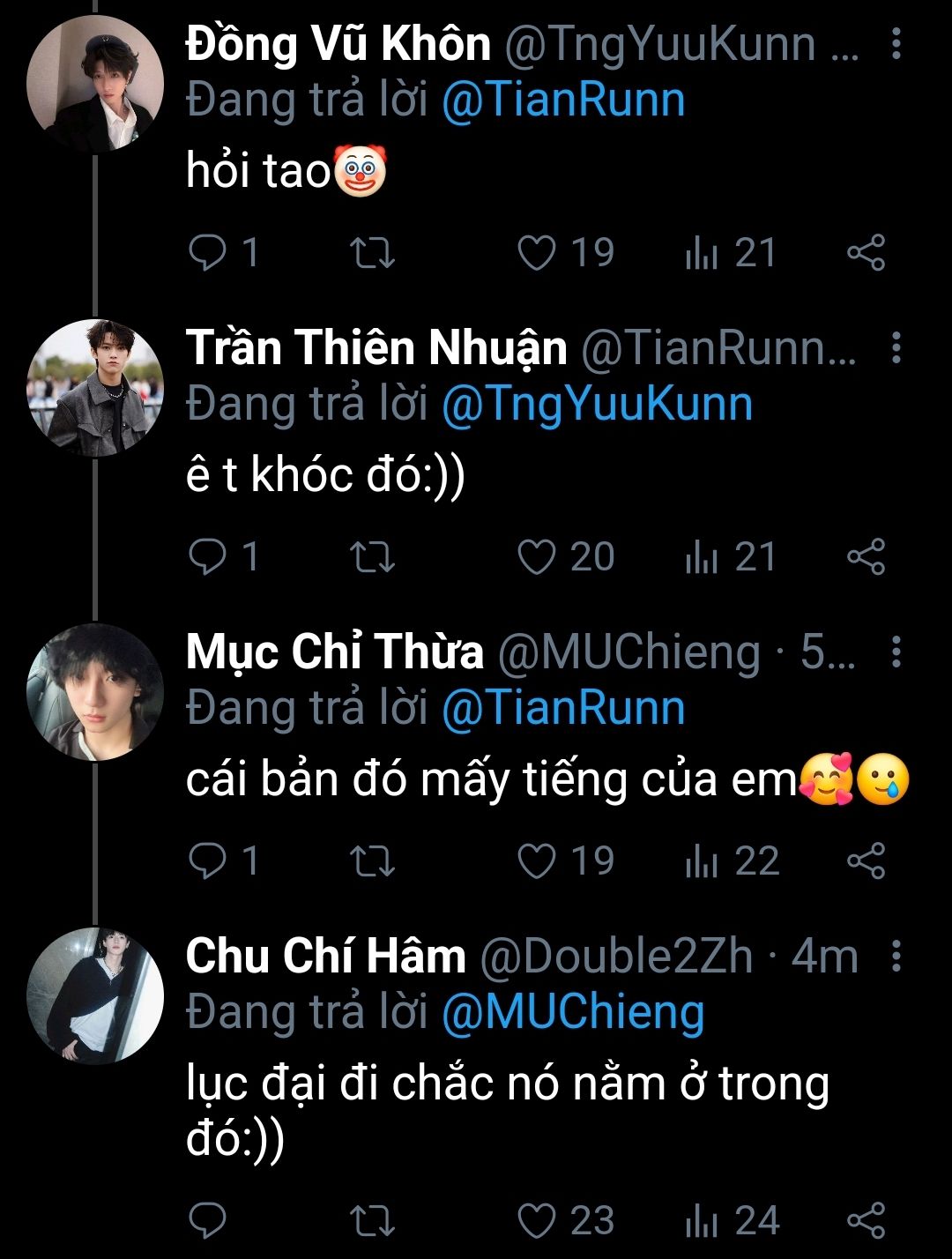Viewport: 952px width, 1259px height.
Task: Like Chu Chí Hâm's tweet
Action: (x=536, y=1221)
